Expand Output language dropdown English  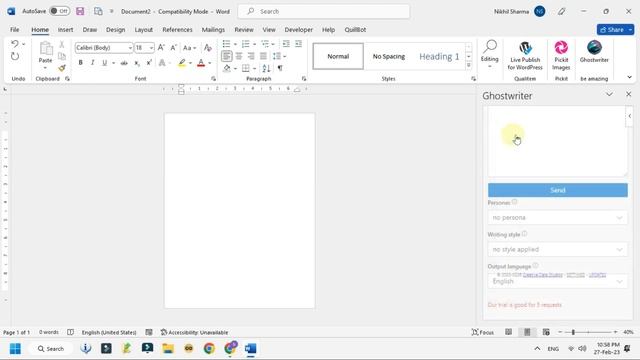558,281
